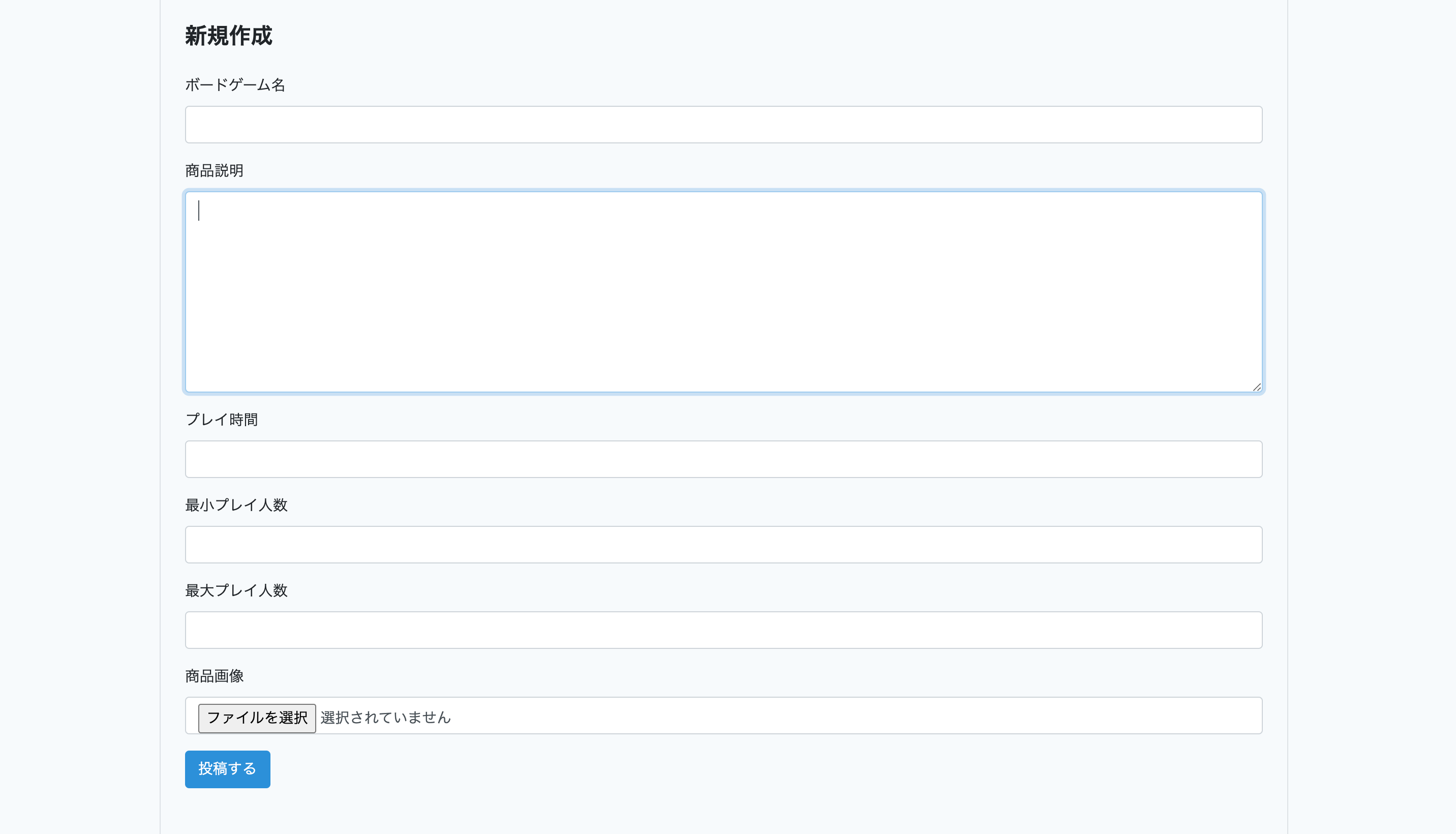Submit the form with 投稿する

227,769
